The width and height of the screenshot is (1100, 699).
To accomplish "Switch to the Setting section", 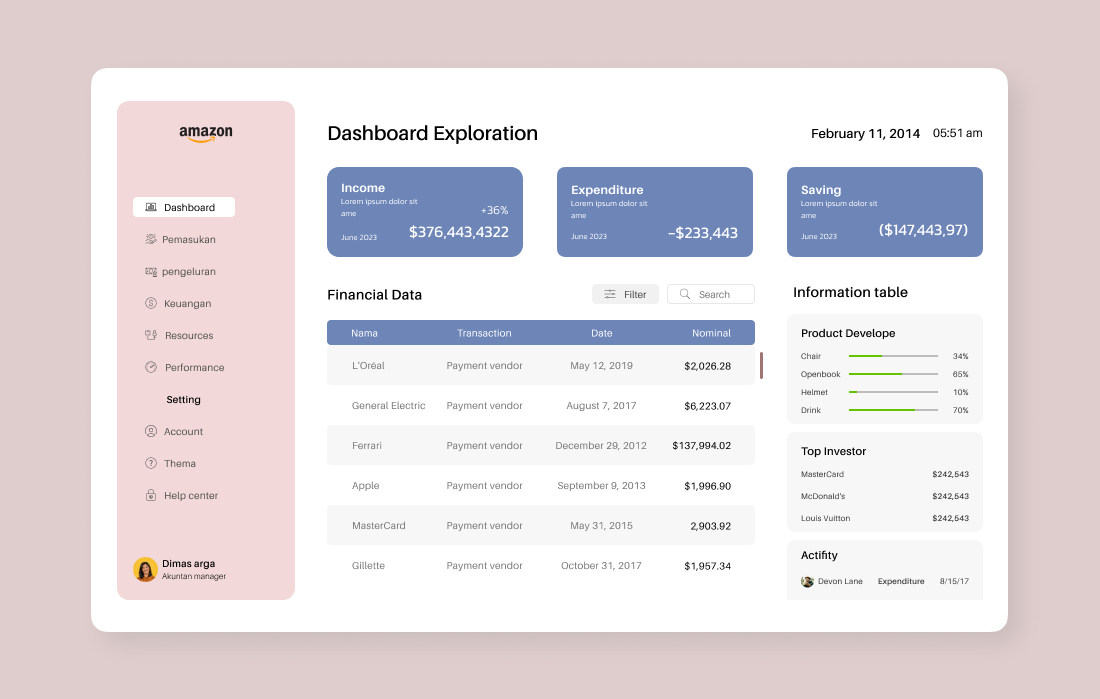I will coord(183,399).
